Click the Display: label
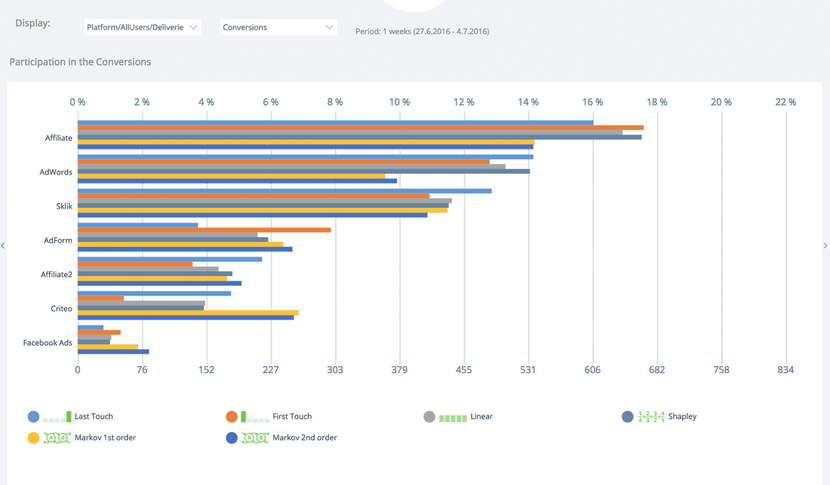Viewport: 830px width, 485px height. [33, 23]
